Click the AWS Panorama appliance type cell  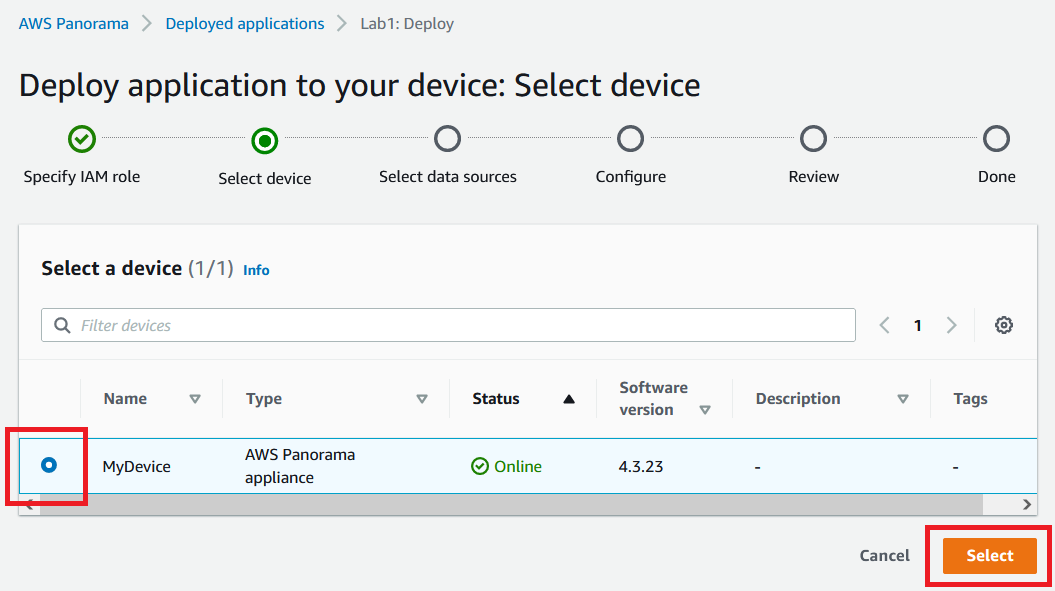point(300,466)
